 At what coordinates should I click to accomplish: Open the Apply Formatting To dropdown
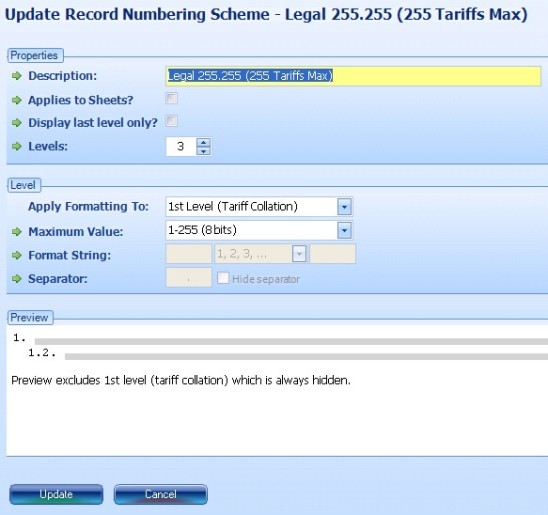pos(344,207)
